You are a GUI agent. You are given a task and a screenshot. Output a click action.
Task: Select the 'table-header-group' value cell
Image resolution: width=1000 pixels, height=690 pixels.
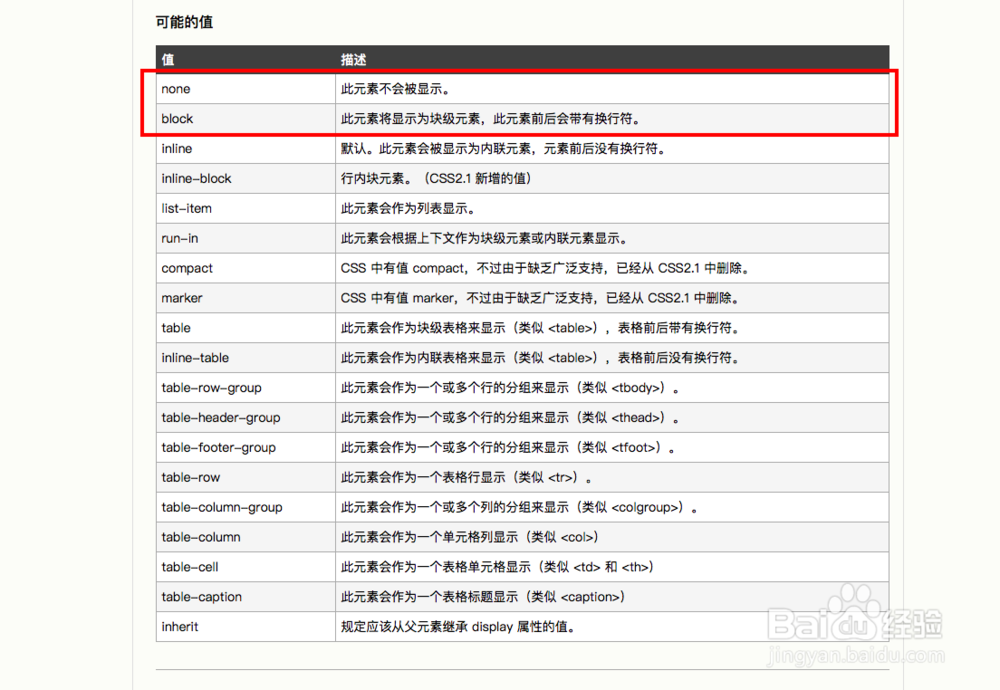[x=246, y=418]
